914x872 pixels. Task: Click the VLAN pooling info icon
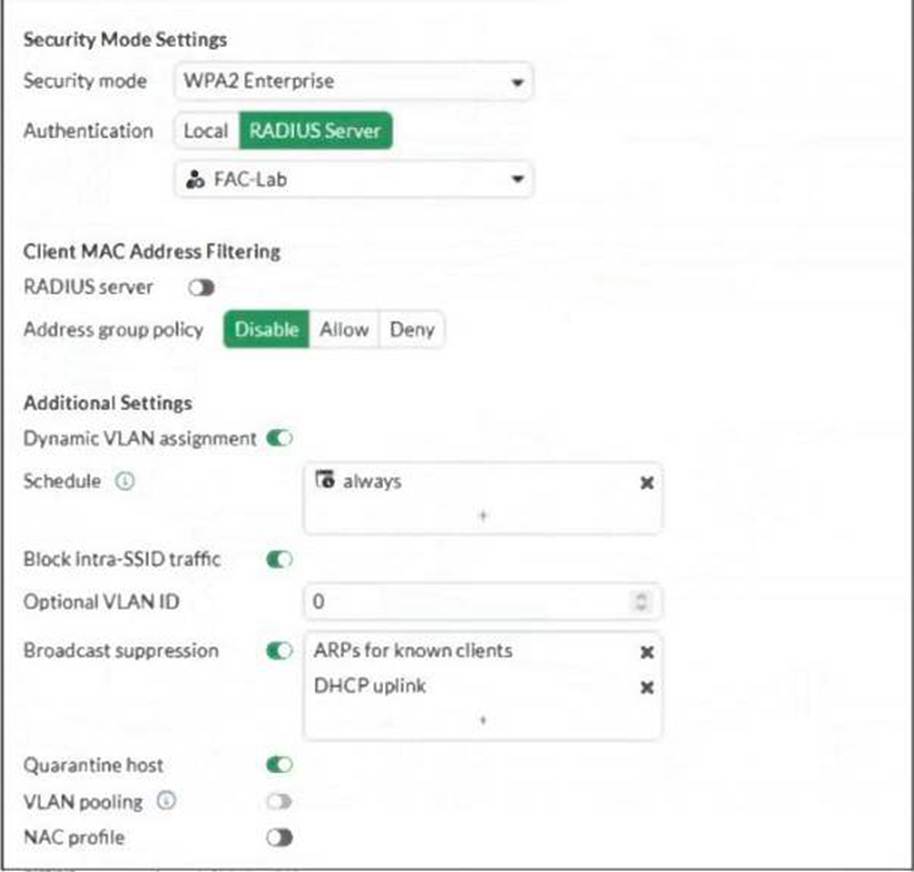(x=167, y=801)
